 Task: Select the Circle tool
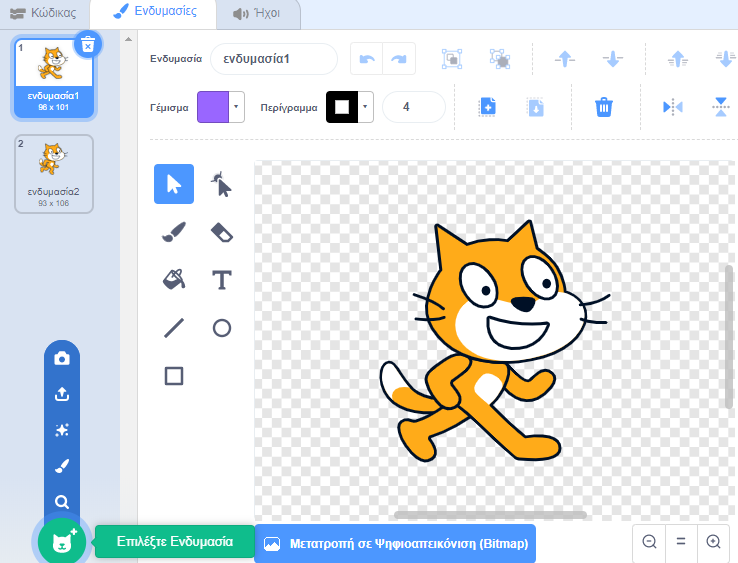pyautogui.click(x=222, y=328)
